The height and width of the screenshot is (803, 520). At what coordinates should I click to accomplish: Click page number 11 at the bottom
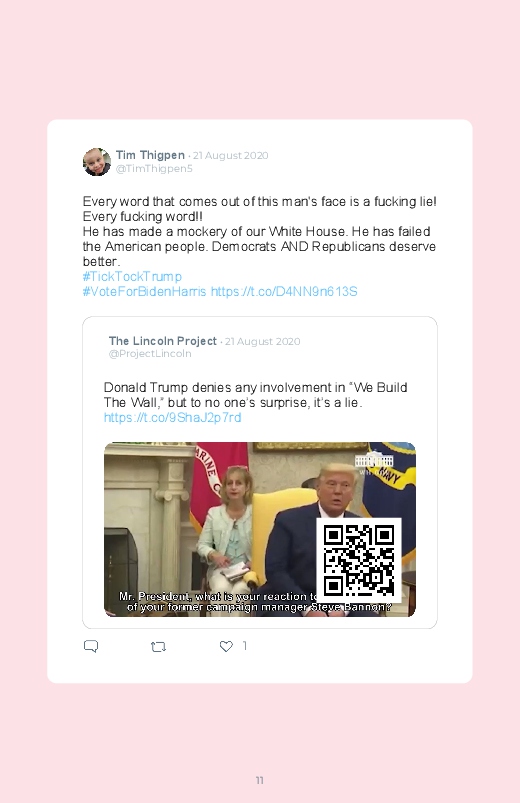pos(260,780)
